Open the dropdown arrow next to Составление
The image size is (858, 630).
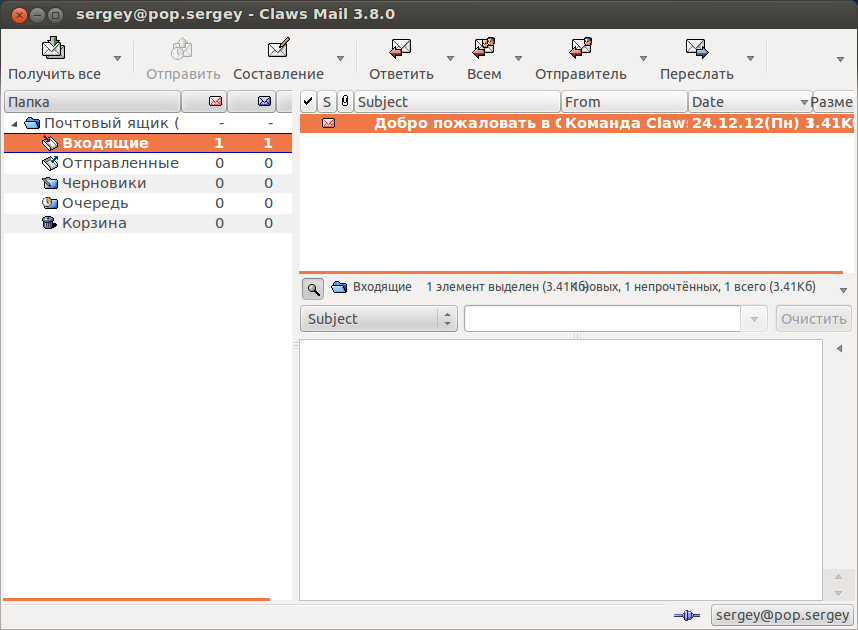click(340, 59)
